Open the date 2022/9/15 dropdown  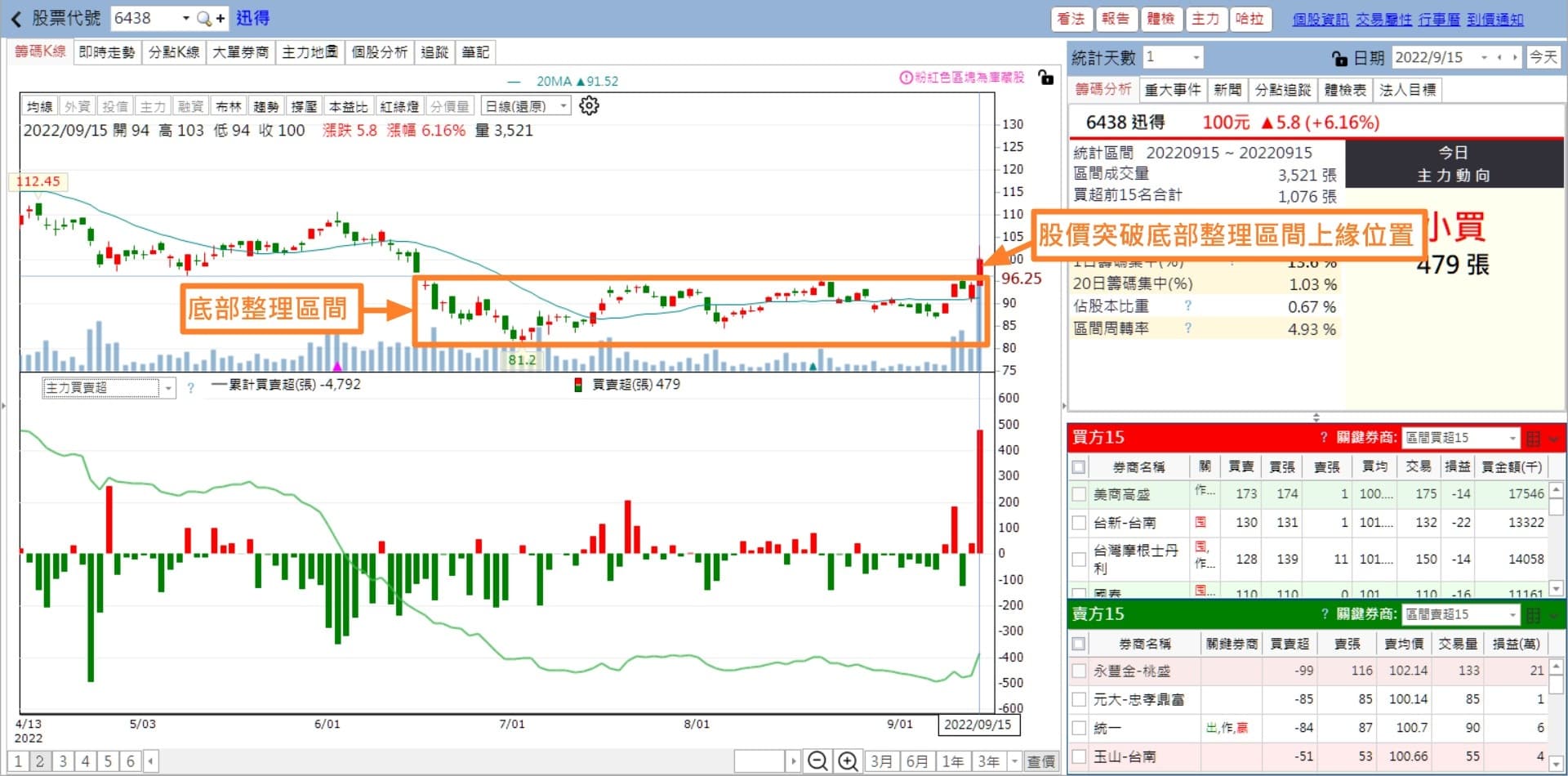tap(1482, 57)
